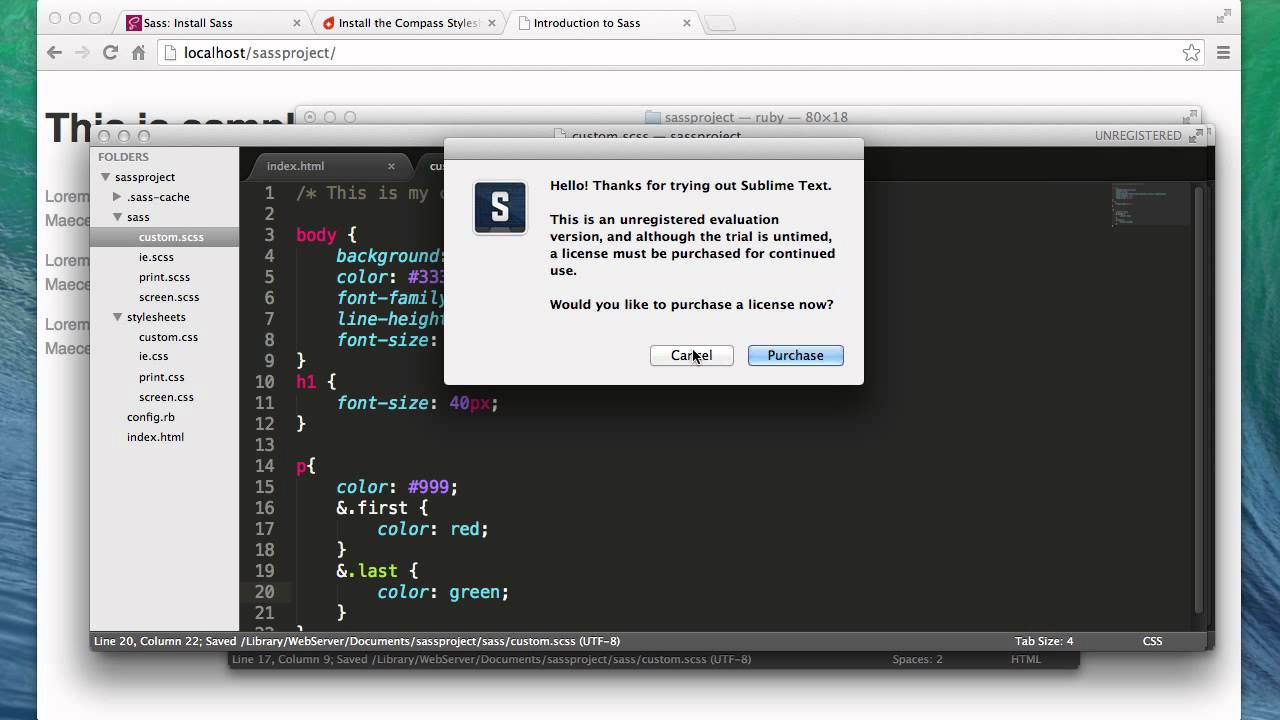
Task: Go forward in Chrome
Action: click(82, 53)
